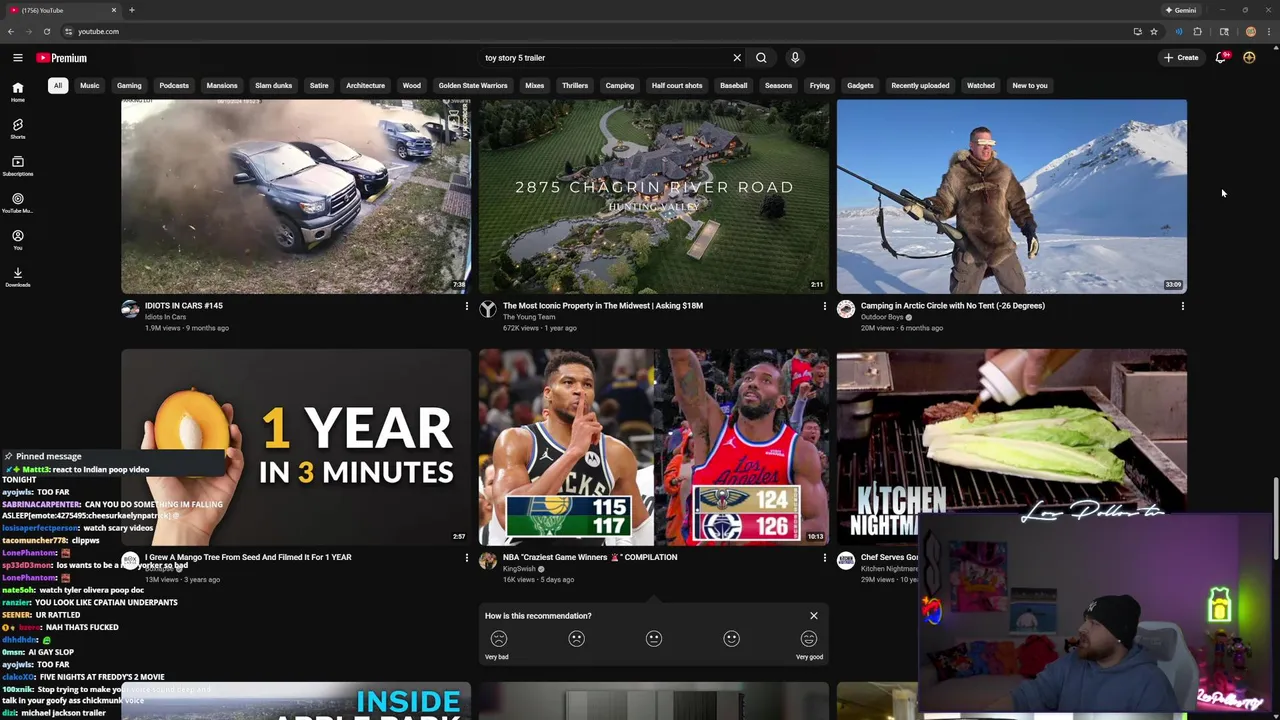Open Downloads from the sidebar
This screenshot has width=1280, height=720.
click(17, 277)
